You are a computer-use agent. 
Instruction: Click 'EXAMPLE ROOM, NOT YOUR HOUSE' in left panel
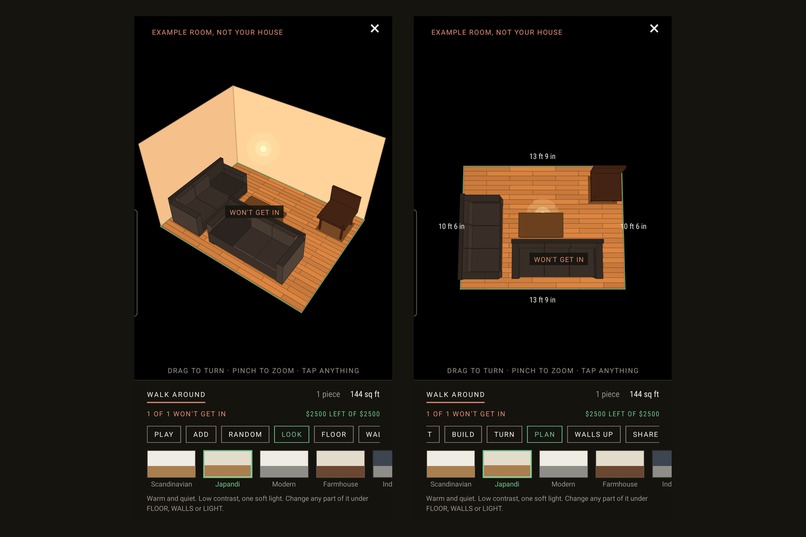click(x=217, y=32)
